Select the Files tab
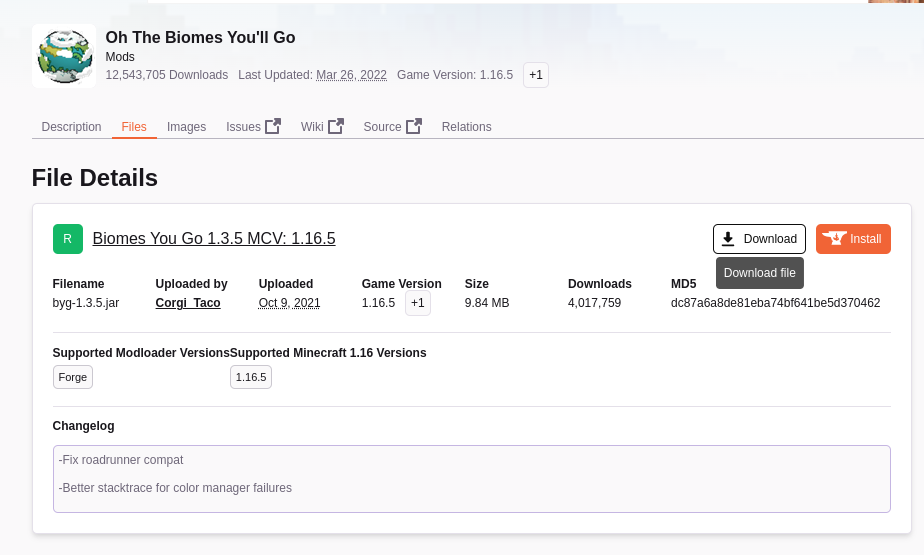The image size is (924, 555). click(134, 127)
